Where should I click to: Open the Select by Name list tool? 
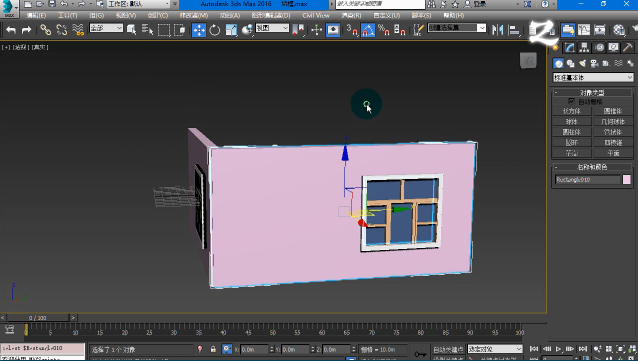point(147,30)
